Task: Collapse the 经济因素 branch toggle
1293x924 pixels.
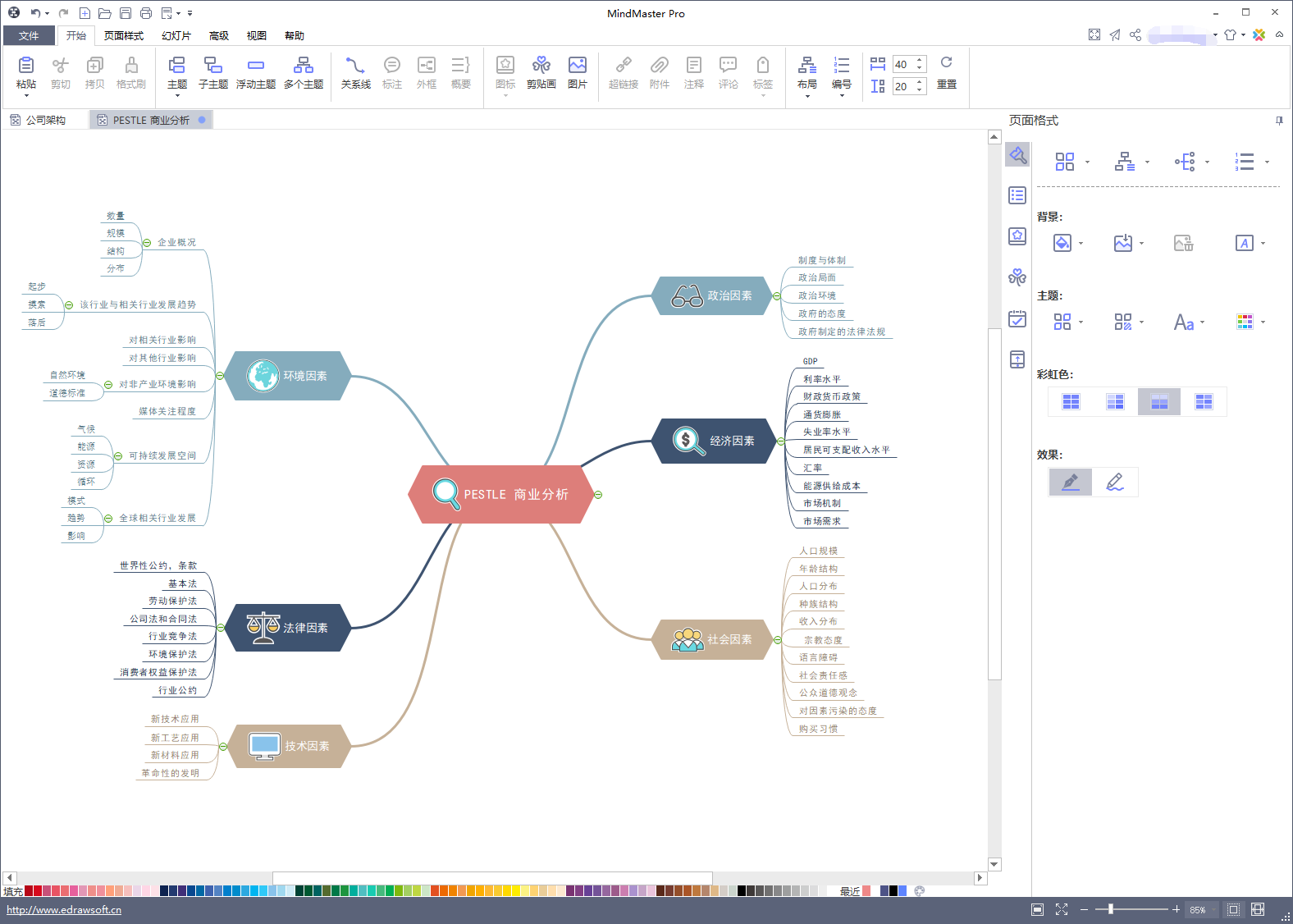Action: [780, 441]
